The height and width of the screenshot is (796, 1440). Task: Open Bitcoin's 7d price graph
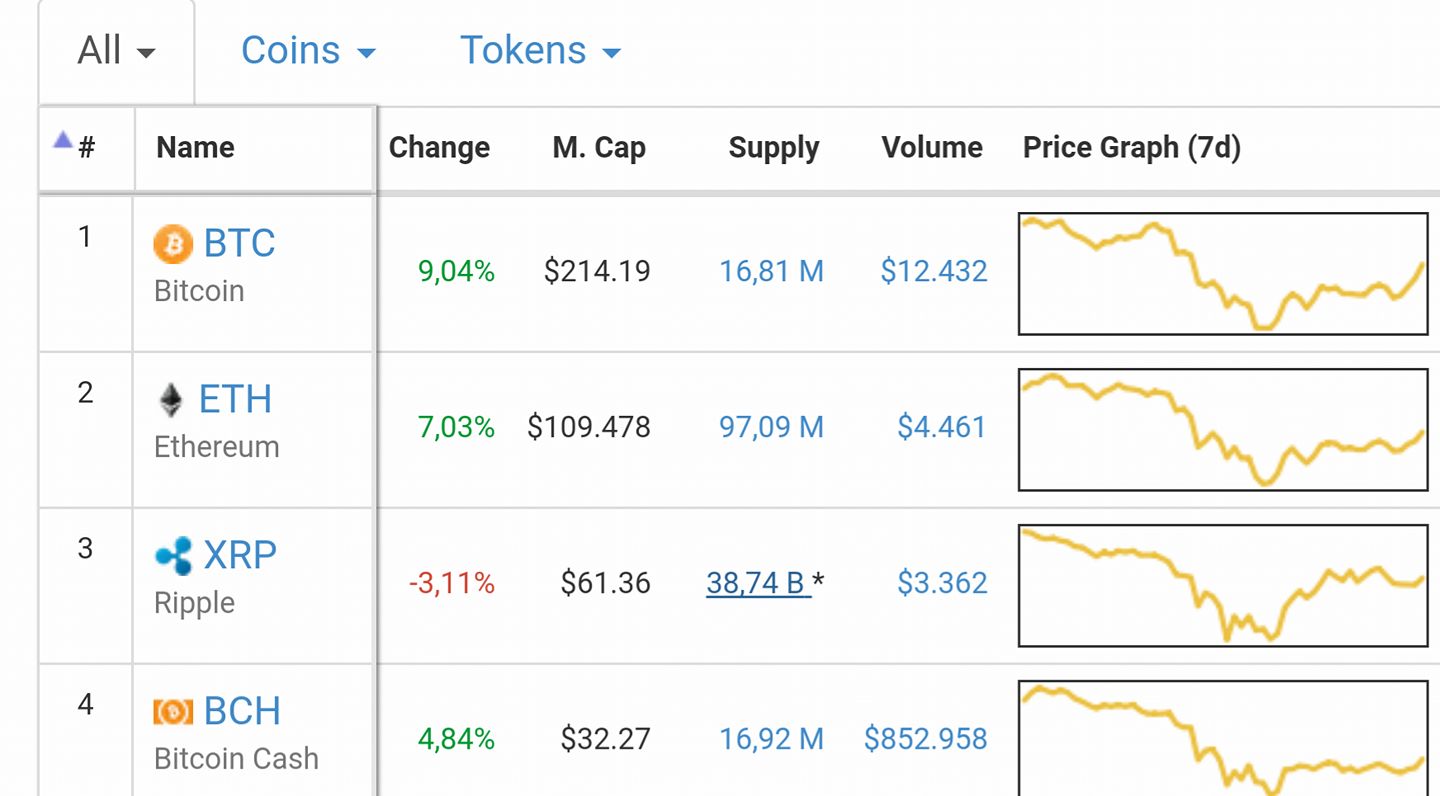1223,273
